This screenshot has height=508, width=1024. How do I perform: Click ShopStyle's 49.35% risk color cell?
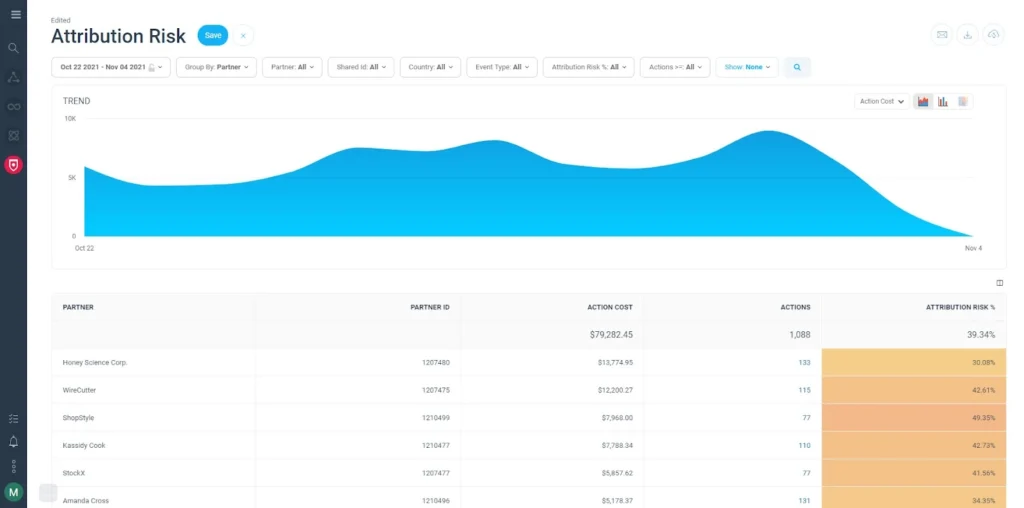pos(913,418)
